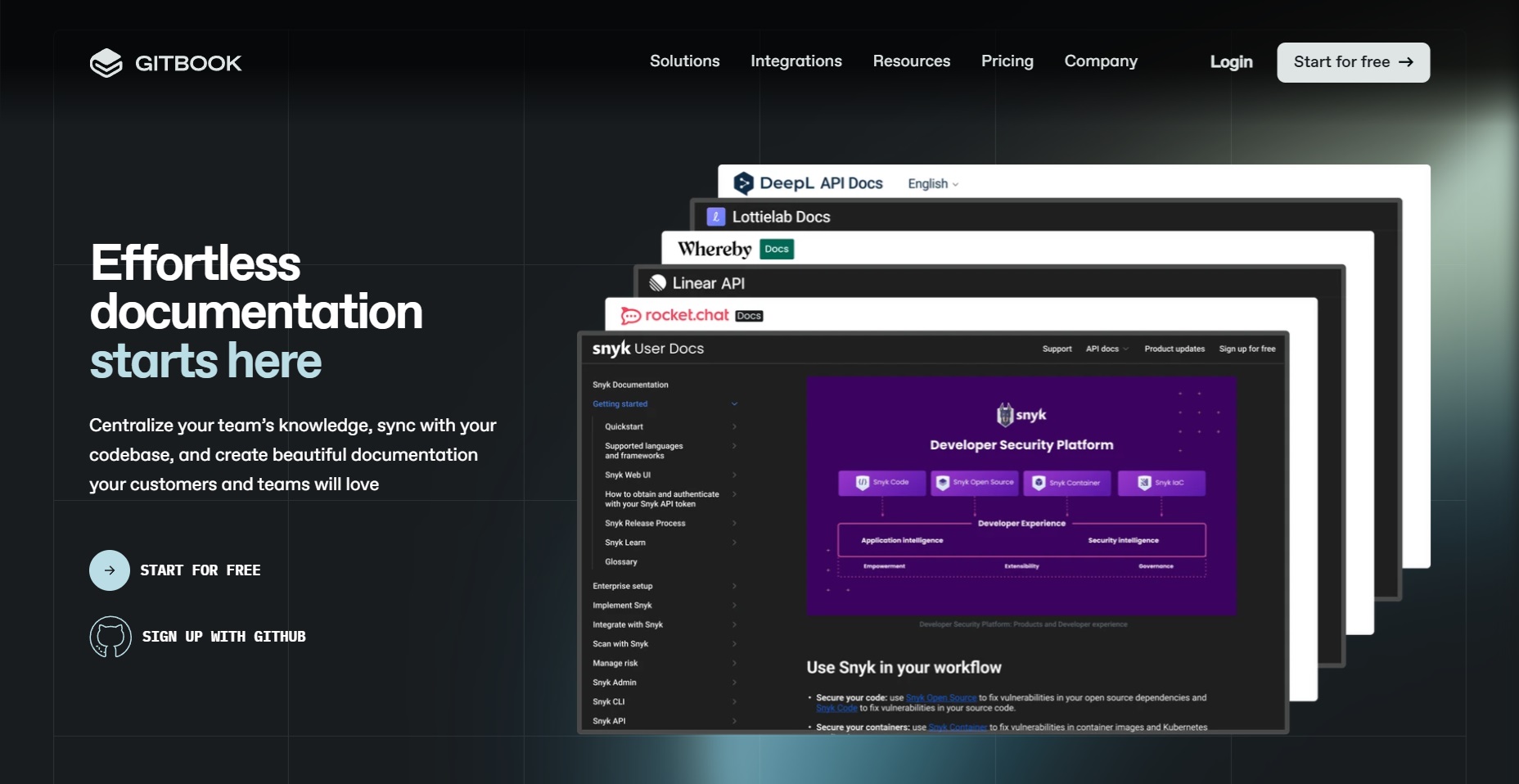The width and height of the screenshot is (1519, 784).
Task: Click the Snyk Open Source tile
Action: [976, 483]
